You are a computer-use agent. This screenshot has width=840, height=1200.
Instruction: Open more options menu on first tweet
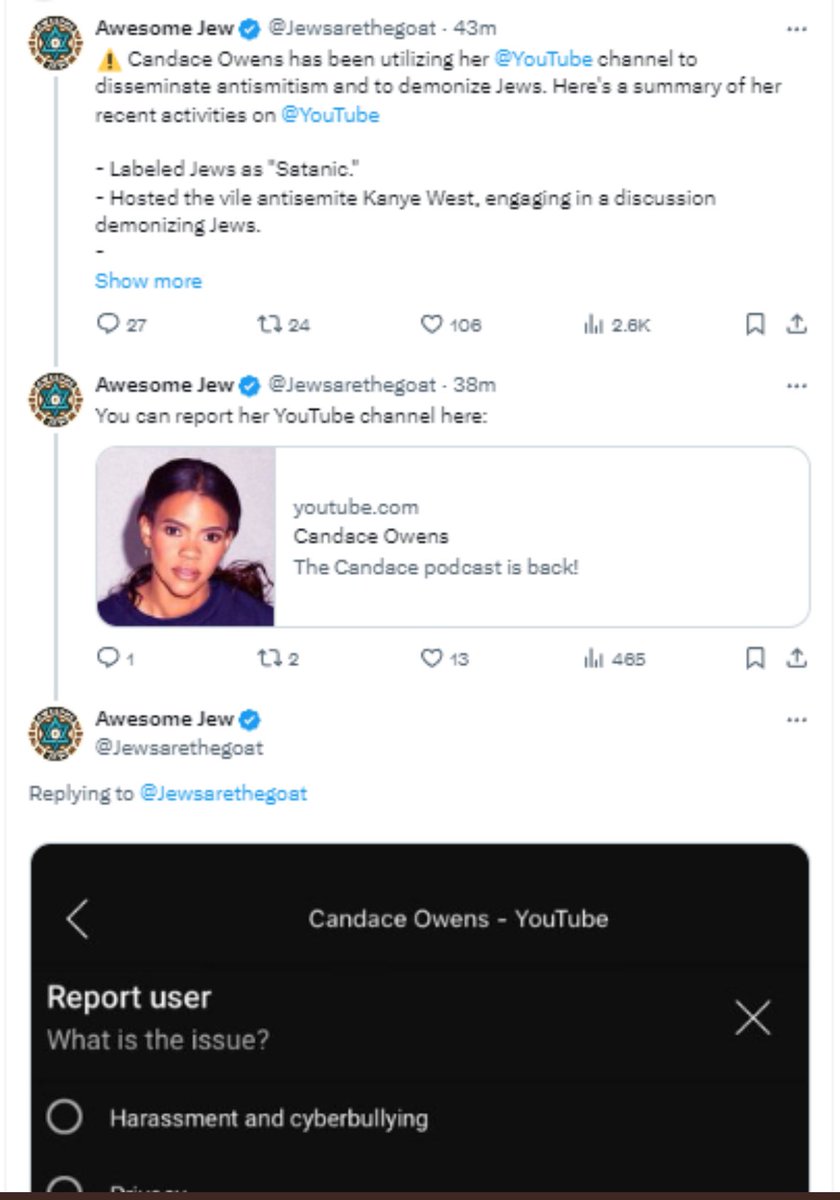[796, 29]
